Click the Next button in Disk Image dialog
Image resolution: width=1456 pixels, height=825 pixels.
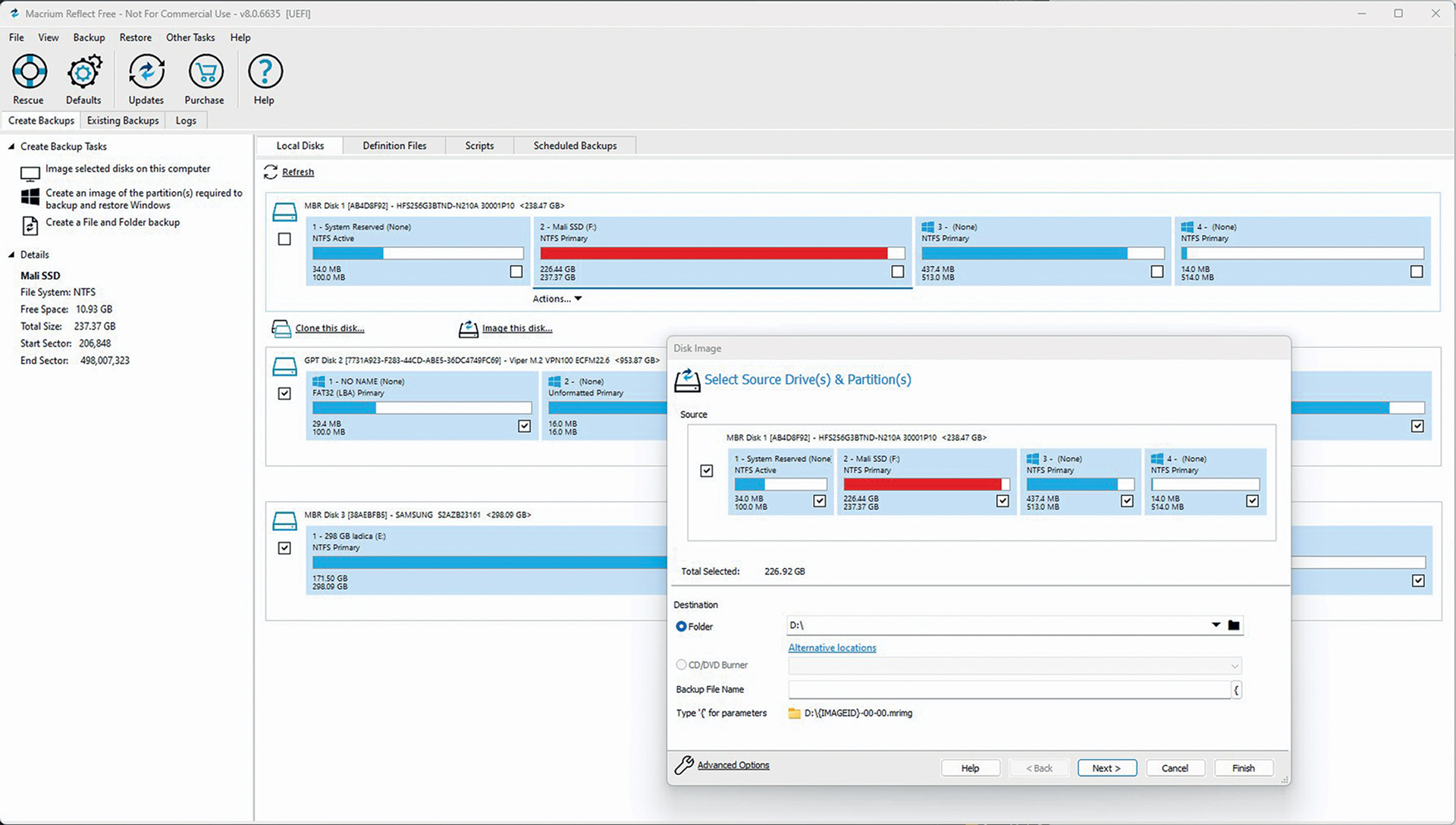click(x=1107, y=768)
